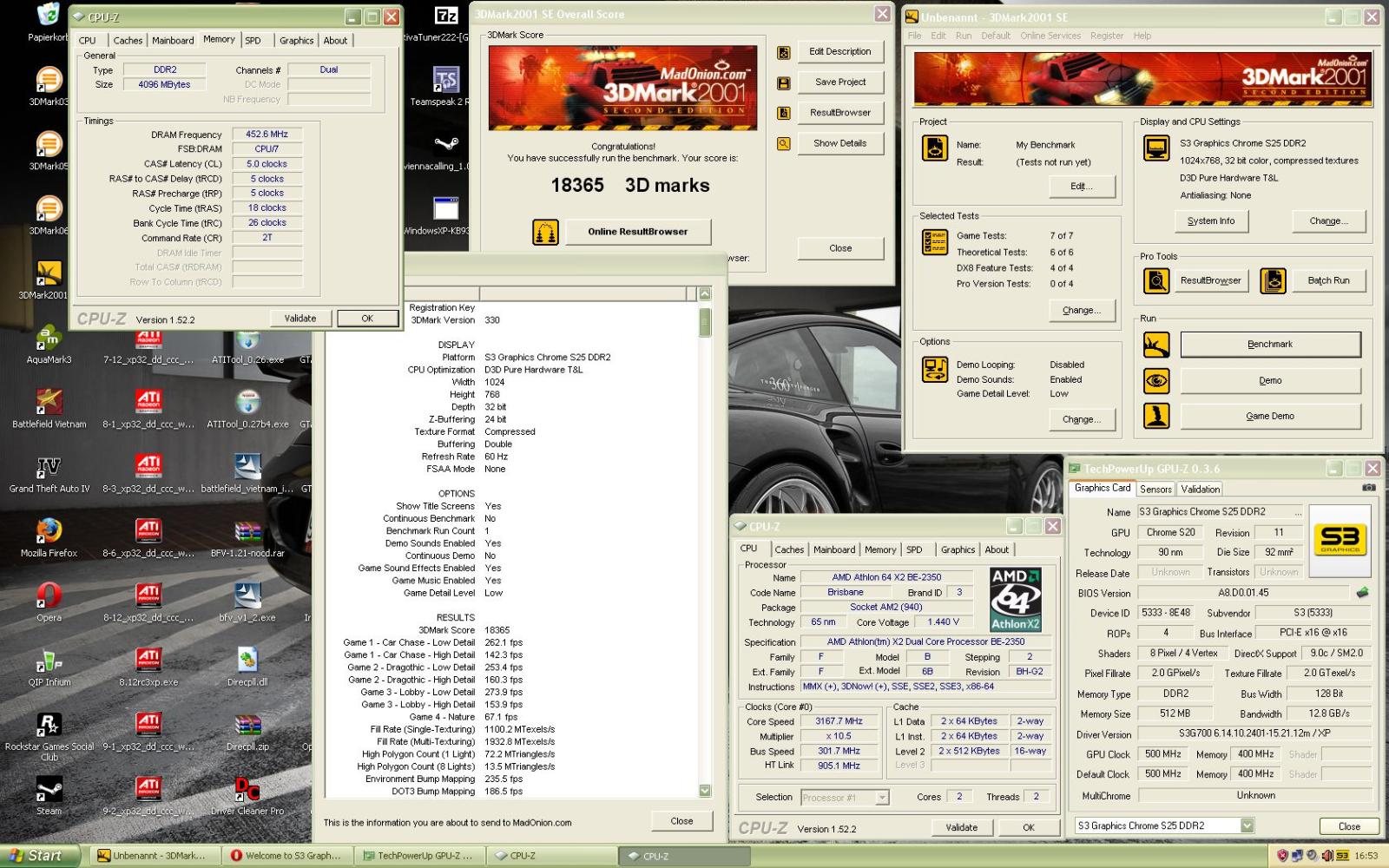Open the Papierkorb recycle bin icon
This screenshot has height=868, width=1389.
click(x=48, y=15)
